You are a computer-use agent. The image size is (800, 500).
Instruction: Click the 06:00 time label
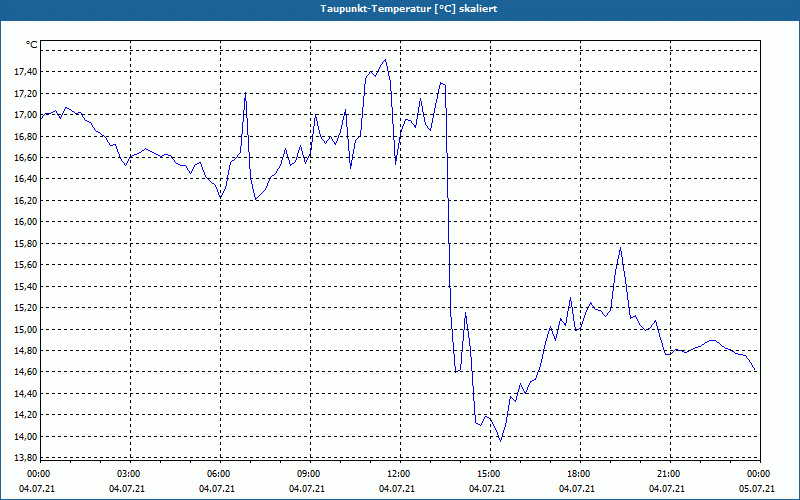tap(219, 474)
